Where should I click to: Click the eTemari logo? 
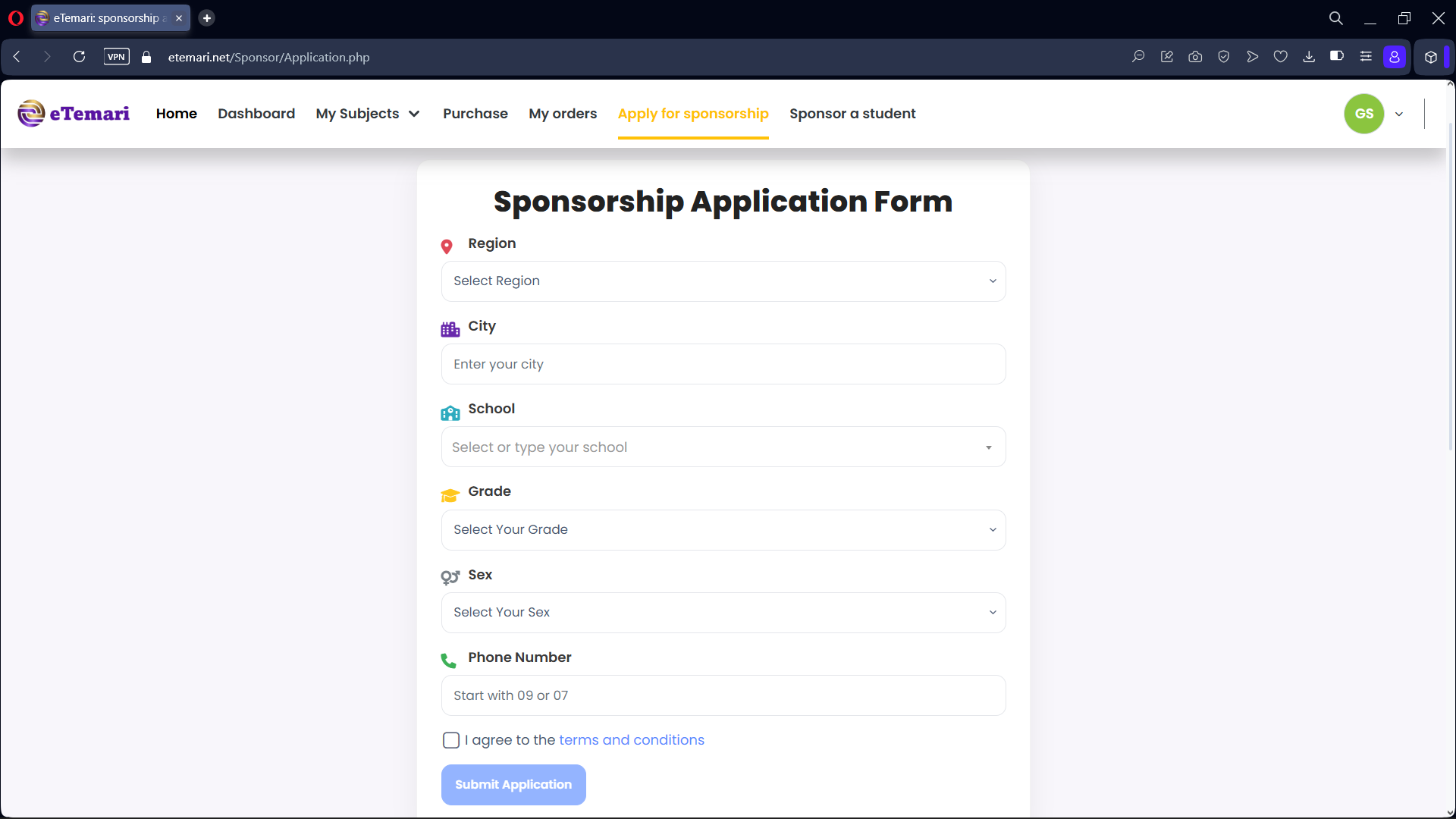point(74,114)
